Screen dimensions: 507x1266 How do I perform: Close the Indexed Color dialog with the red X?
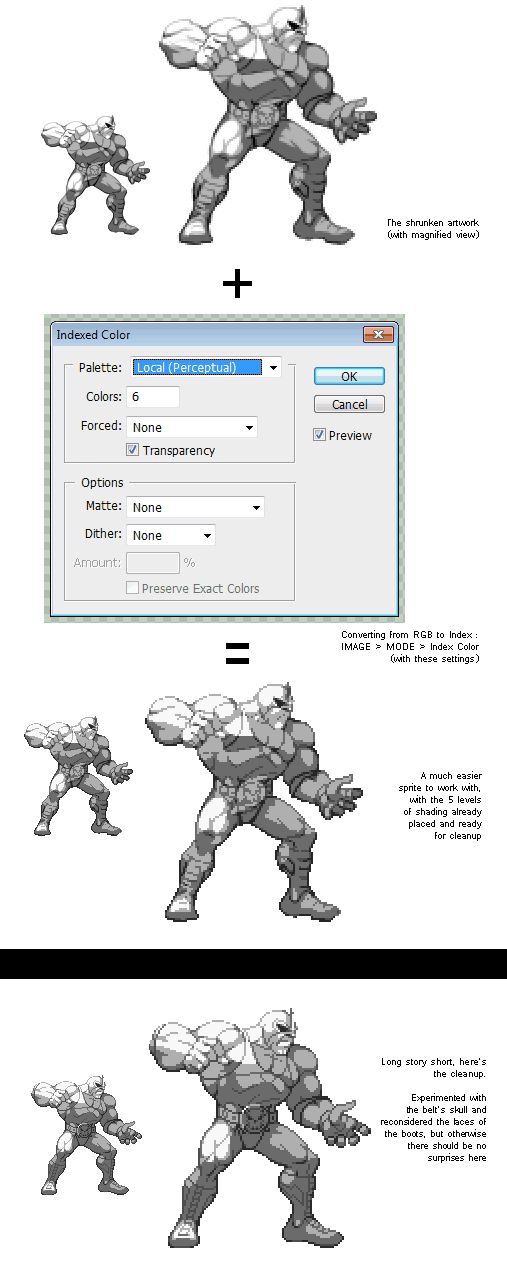[x=376, y=335]
